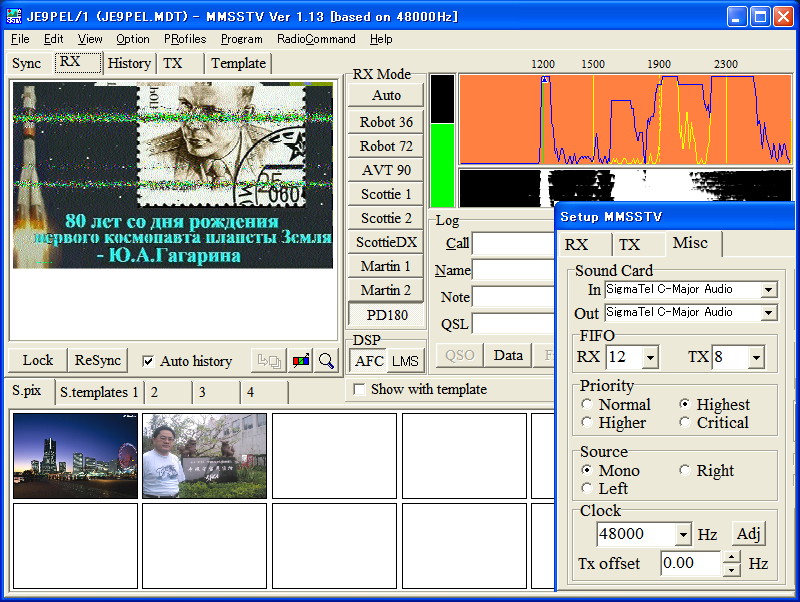Select Normal priority radio button

[587, 404]
